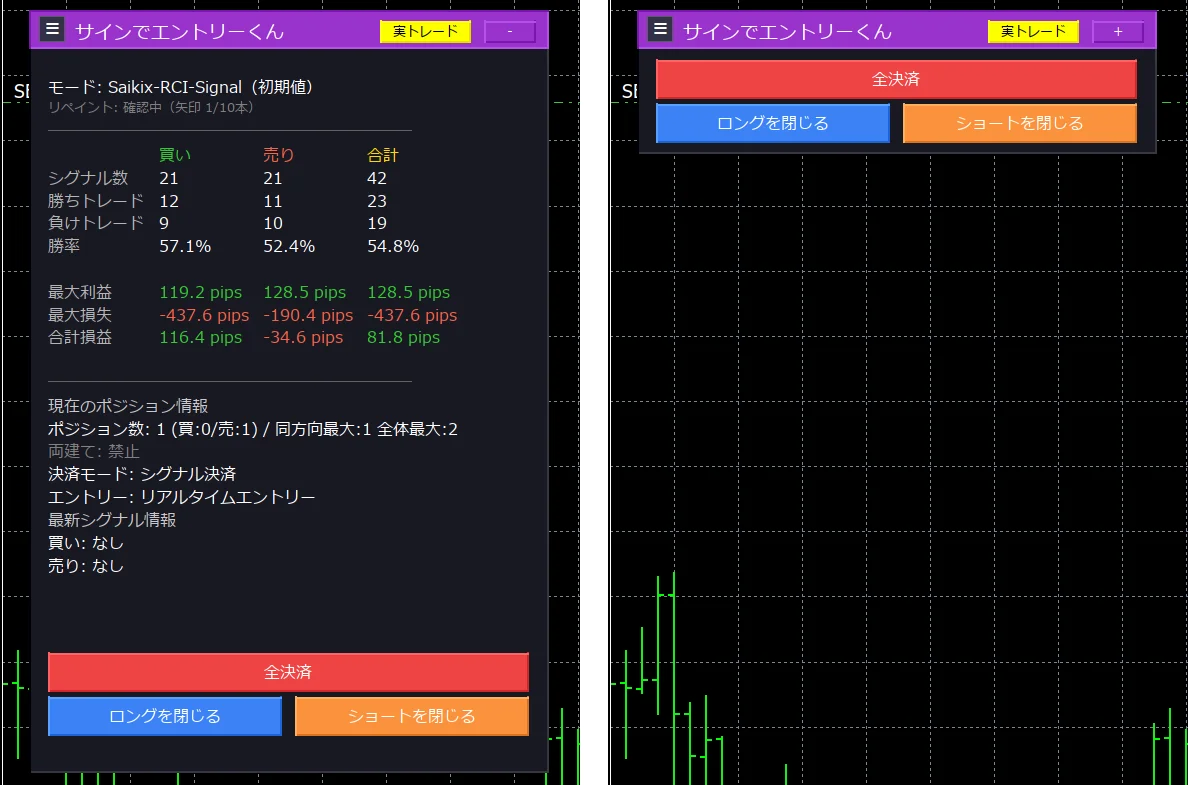Click blue ロングを閉じる button in right panel
Screen dimensions: 1188x785
coord(773,124)
